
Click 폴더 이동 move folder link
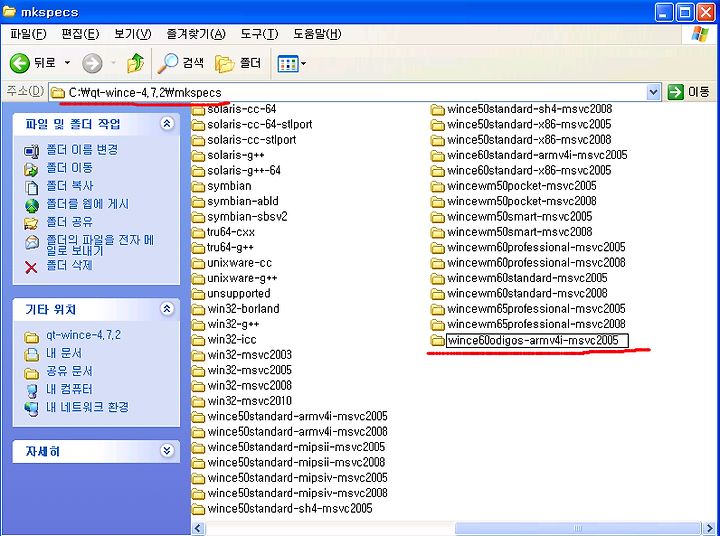[69, 168]
